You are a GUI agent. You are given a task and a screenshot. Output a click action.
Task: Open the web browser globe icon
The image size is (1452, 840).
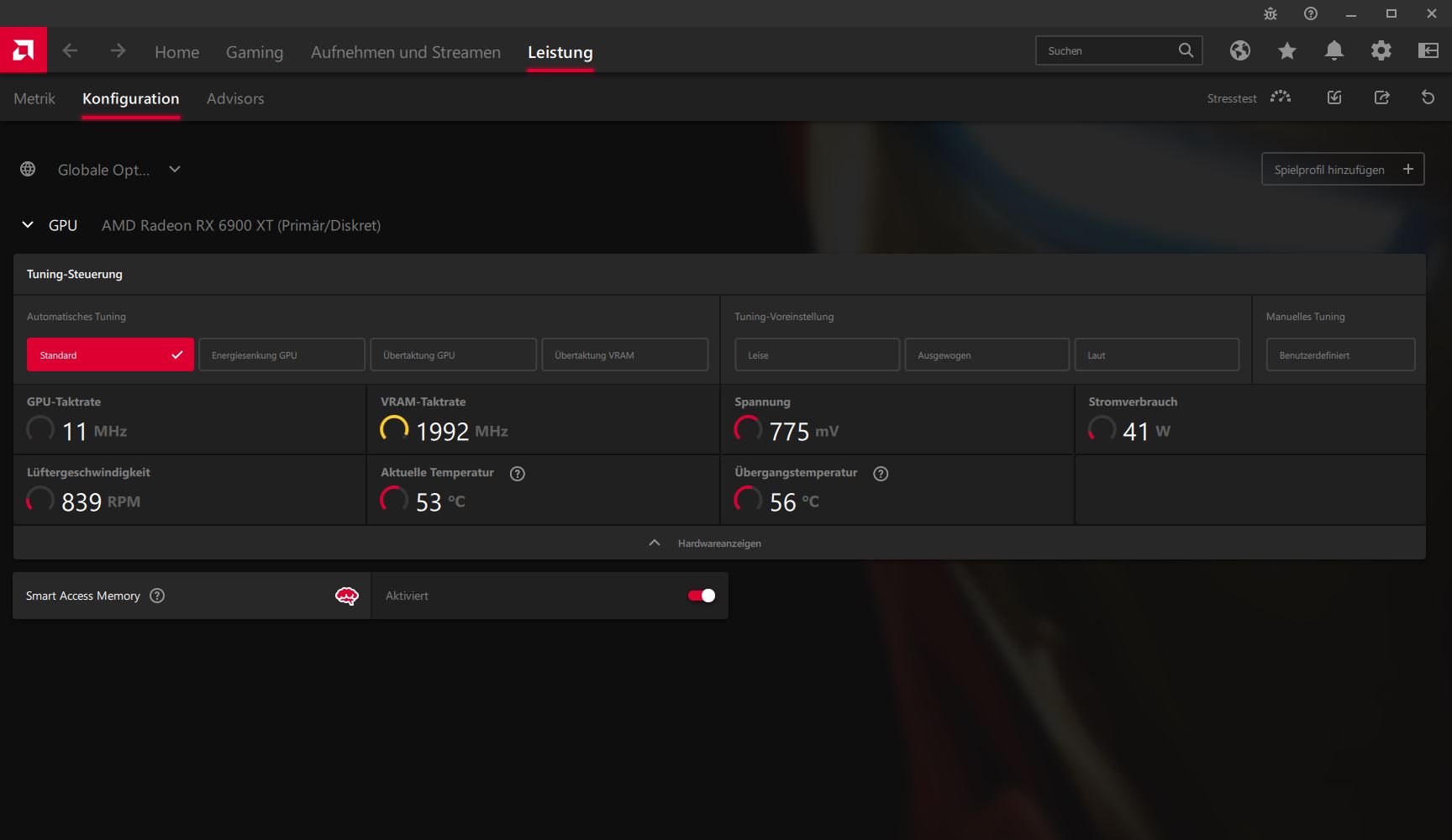pyautogui.click(x=1239, y=51)
